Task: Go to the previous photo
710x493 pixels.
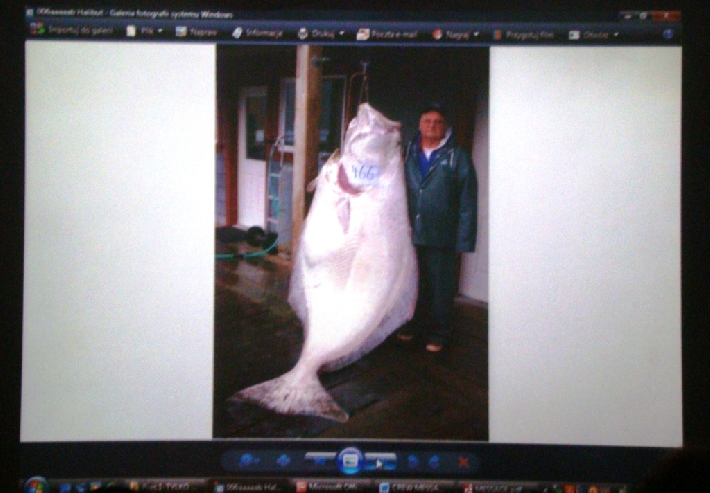Action: point(319,460)
